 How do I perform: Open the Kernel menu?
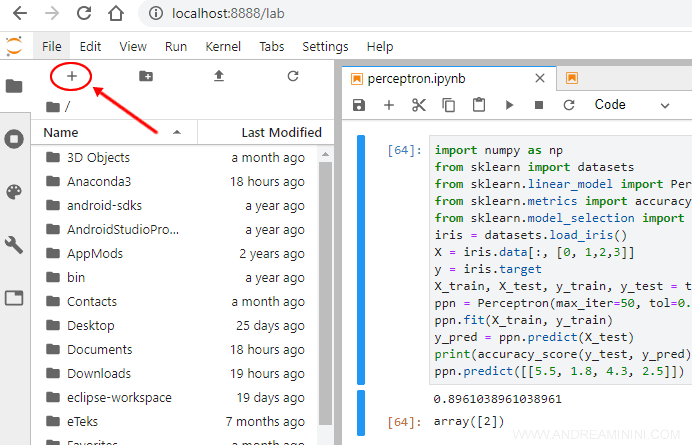pyautogui.click(x=223, y=46)
